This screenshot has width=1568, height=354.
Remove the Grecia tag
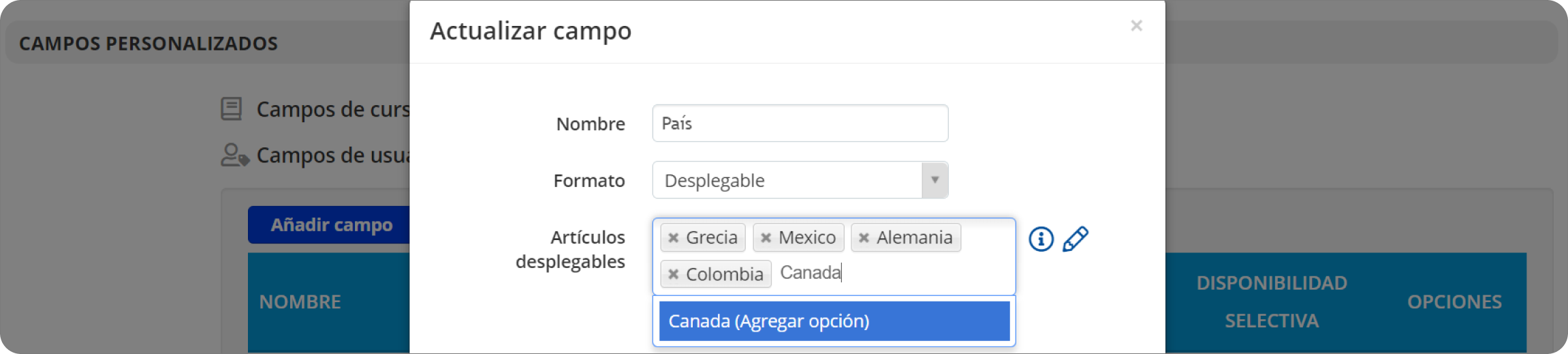click(x=673, y=238)
